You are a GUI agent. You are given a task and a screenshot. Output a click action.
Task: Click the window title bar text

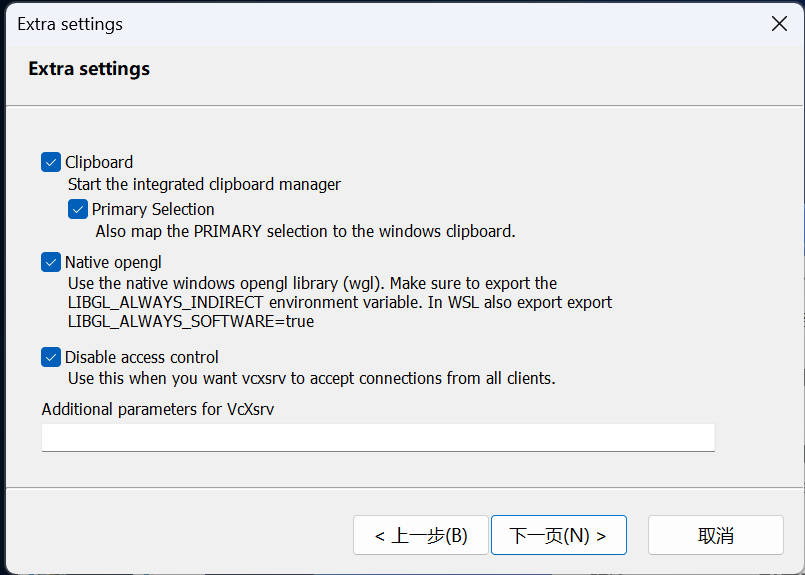(x=70, y=24)
